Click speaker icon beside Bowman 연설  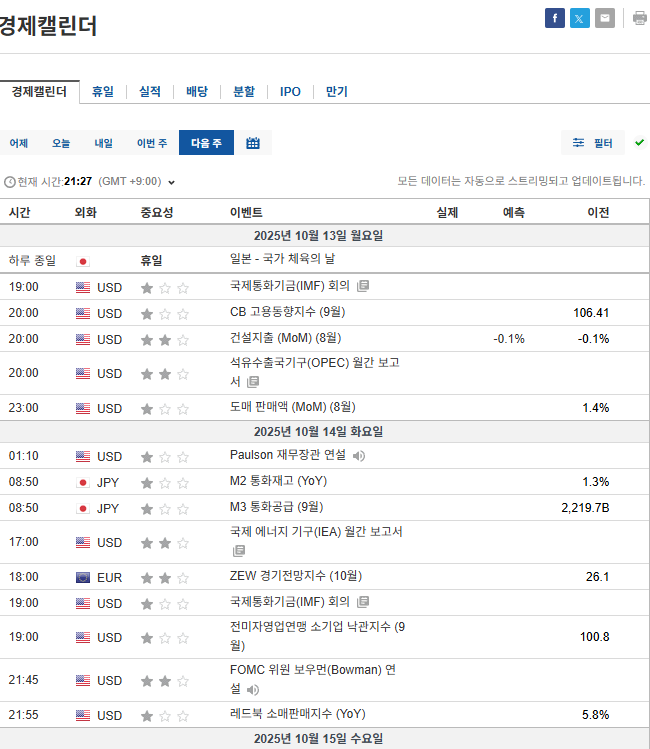(253, 690)
